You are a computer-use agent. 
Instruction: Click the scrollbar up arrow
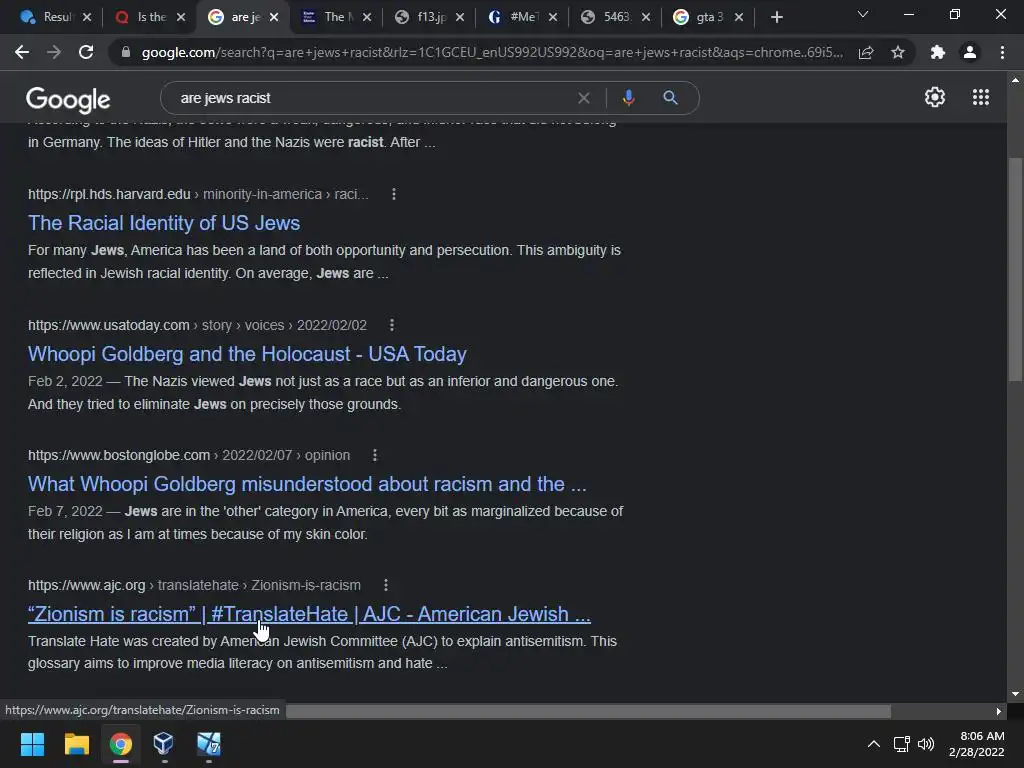point(1015,80)
